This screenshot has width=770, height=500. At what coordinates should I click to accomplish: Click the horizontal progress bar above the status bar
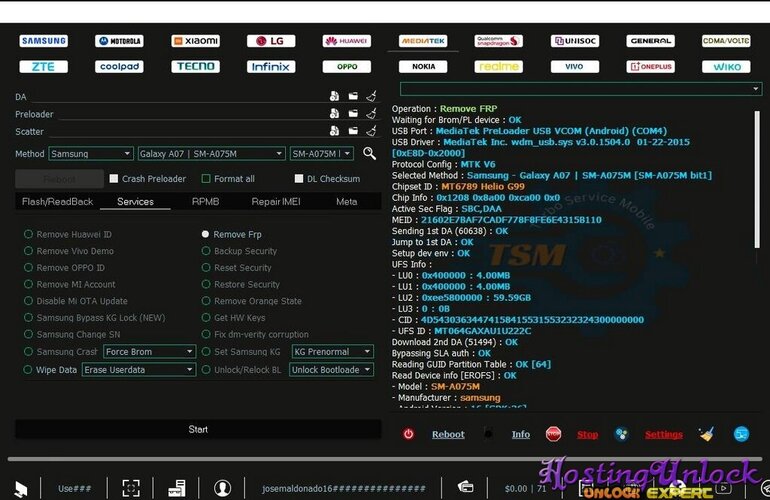[x=385, y=459]
